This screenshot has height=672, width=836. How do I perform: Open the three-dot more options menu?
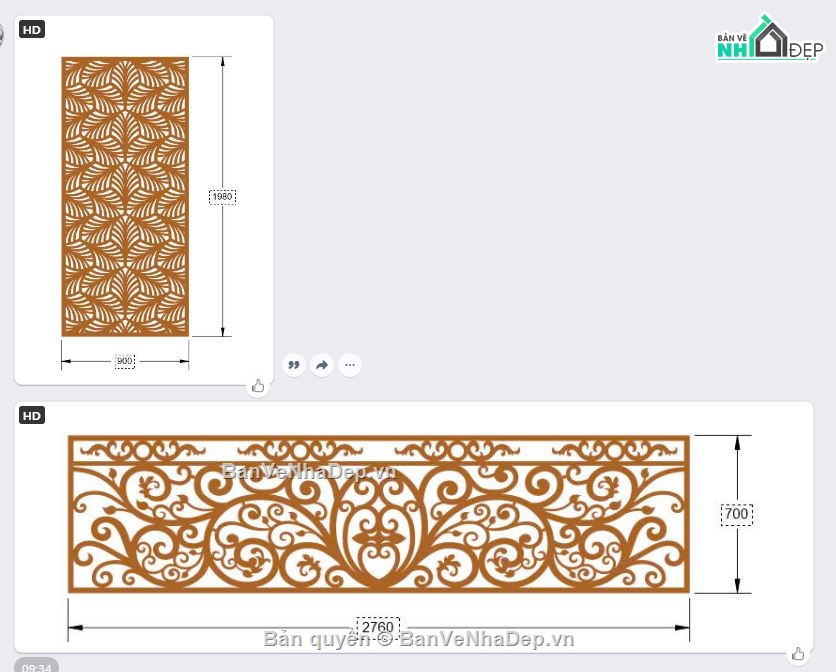(350, 365)
